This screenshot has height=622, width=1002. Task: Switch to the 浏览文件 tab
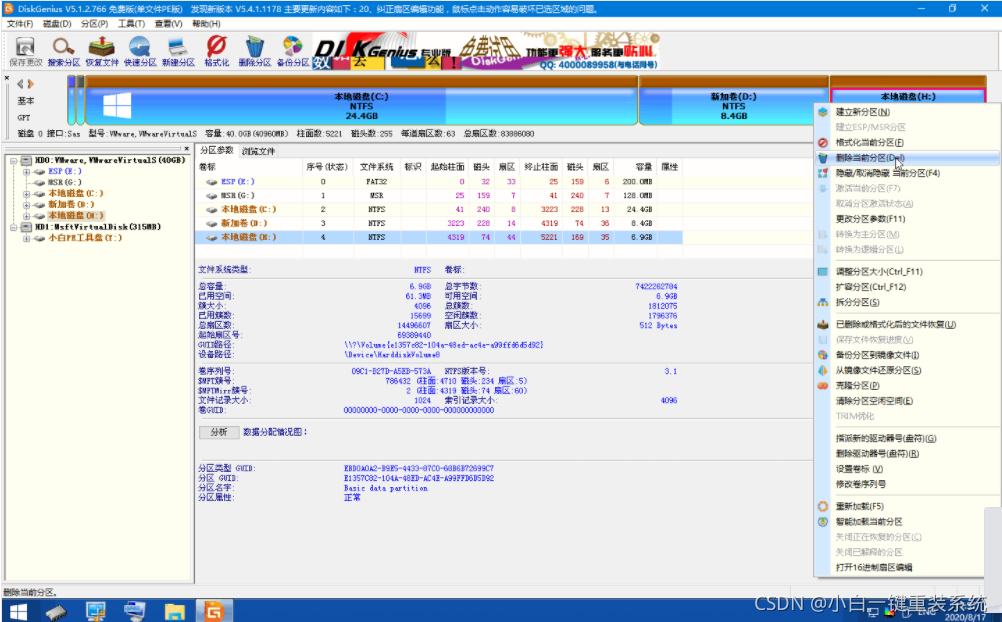pos(258,152)
